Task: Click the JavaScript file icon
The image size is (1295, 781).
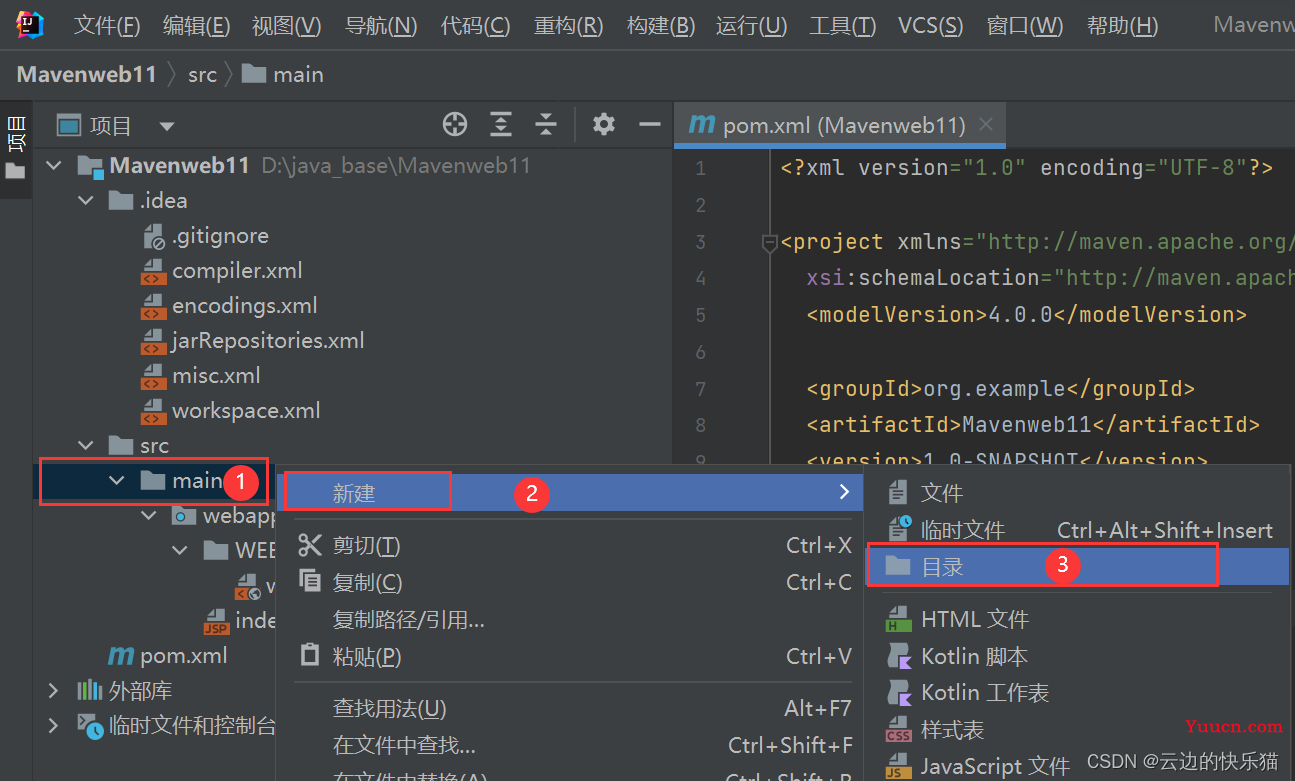Action: tap(898, 767)
